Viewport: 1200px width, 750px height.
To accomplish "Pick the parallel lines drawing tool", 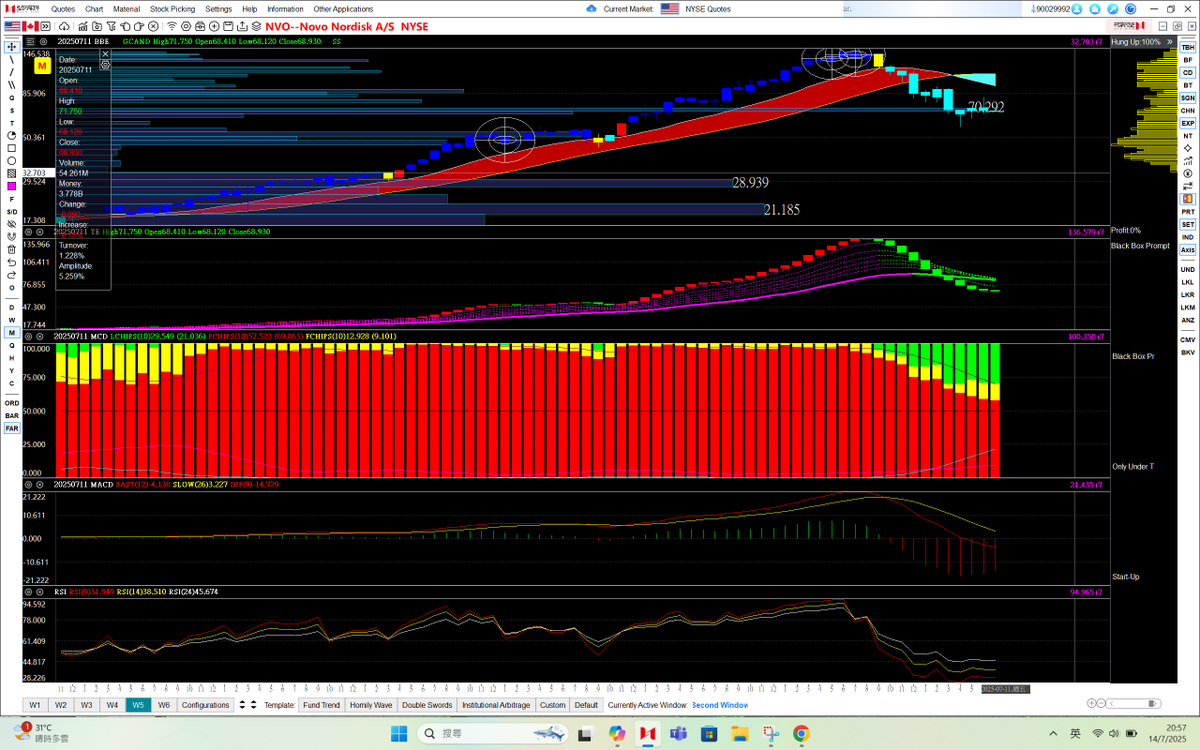I will [x=12, y=85].
